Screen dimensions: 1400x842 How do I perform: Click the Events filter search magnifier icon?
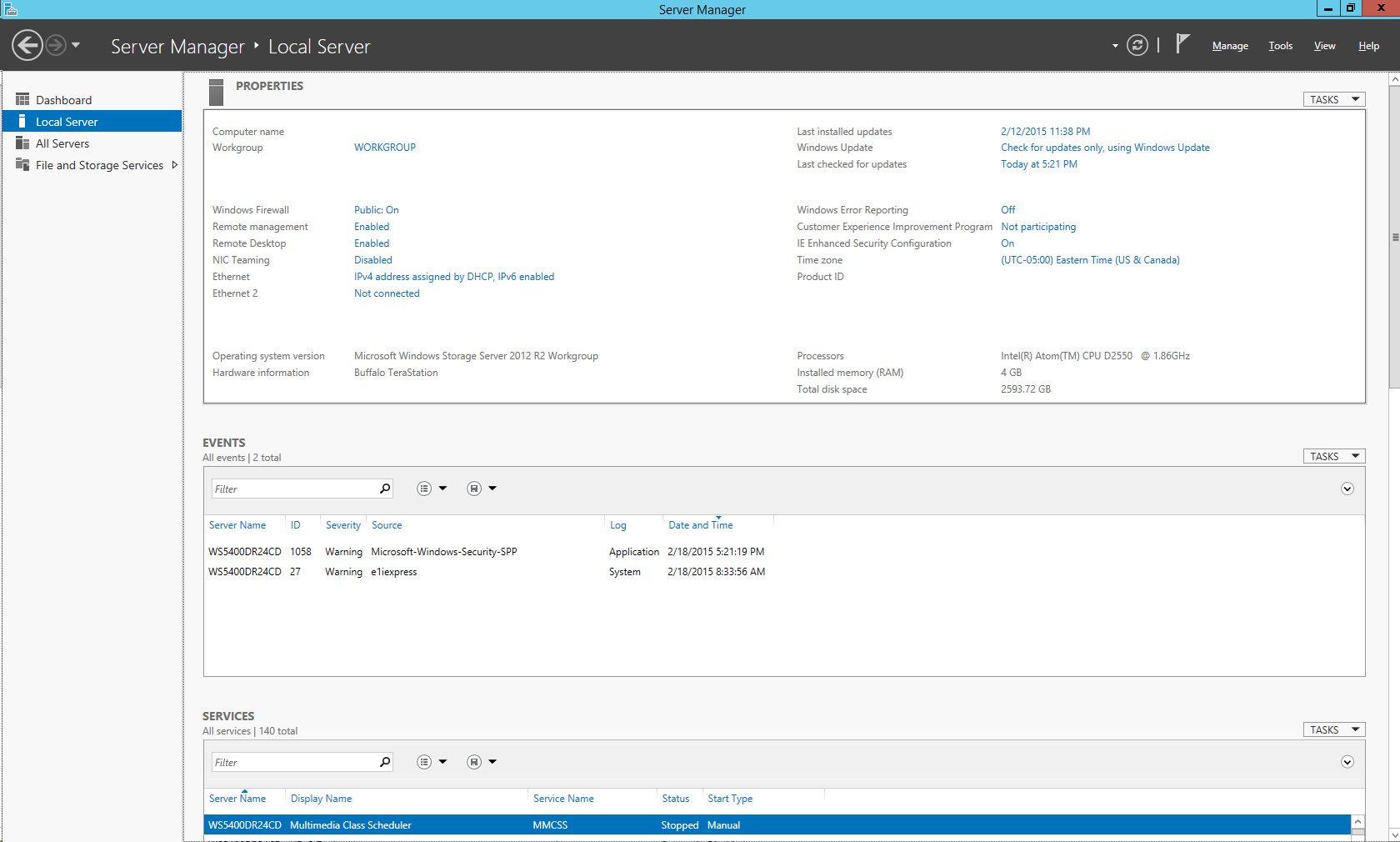click(385, 489)
